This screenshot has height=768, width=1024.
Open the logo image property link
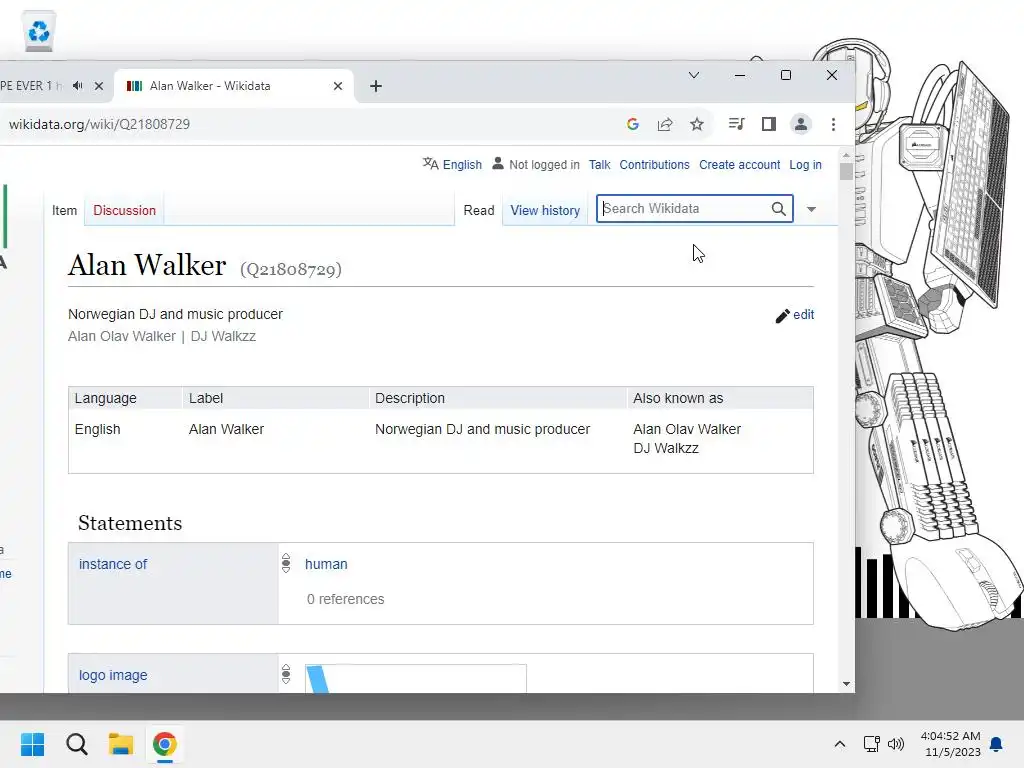(113, 675)
